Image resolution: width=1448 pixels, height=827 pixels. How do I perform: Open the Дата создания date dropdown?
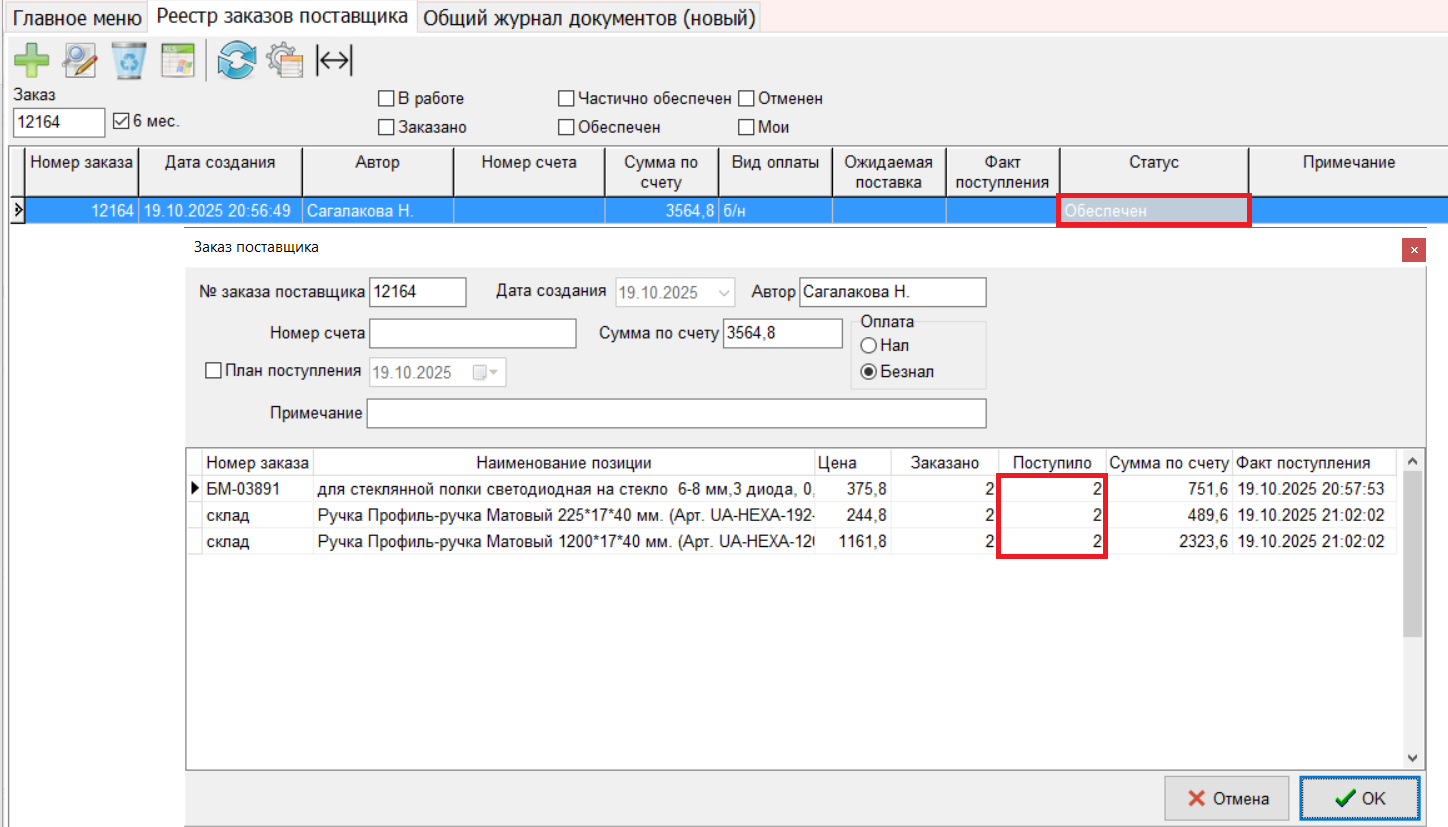[x=724, y=293]
